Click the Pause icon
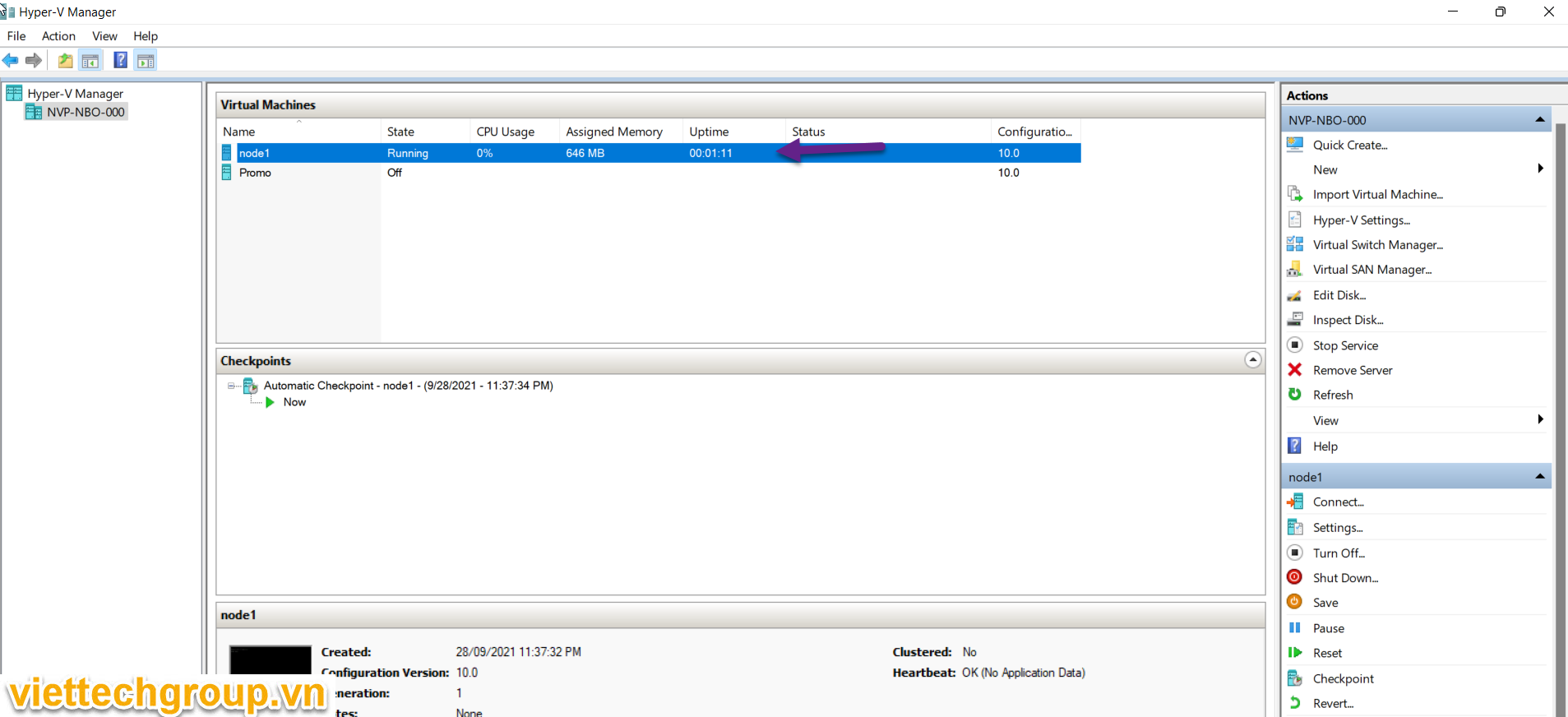Viewport: 1568px width, 717px height. 1295,627
